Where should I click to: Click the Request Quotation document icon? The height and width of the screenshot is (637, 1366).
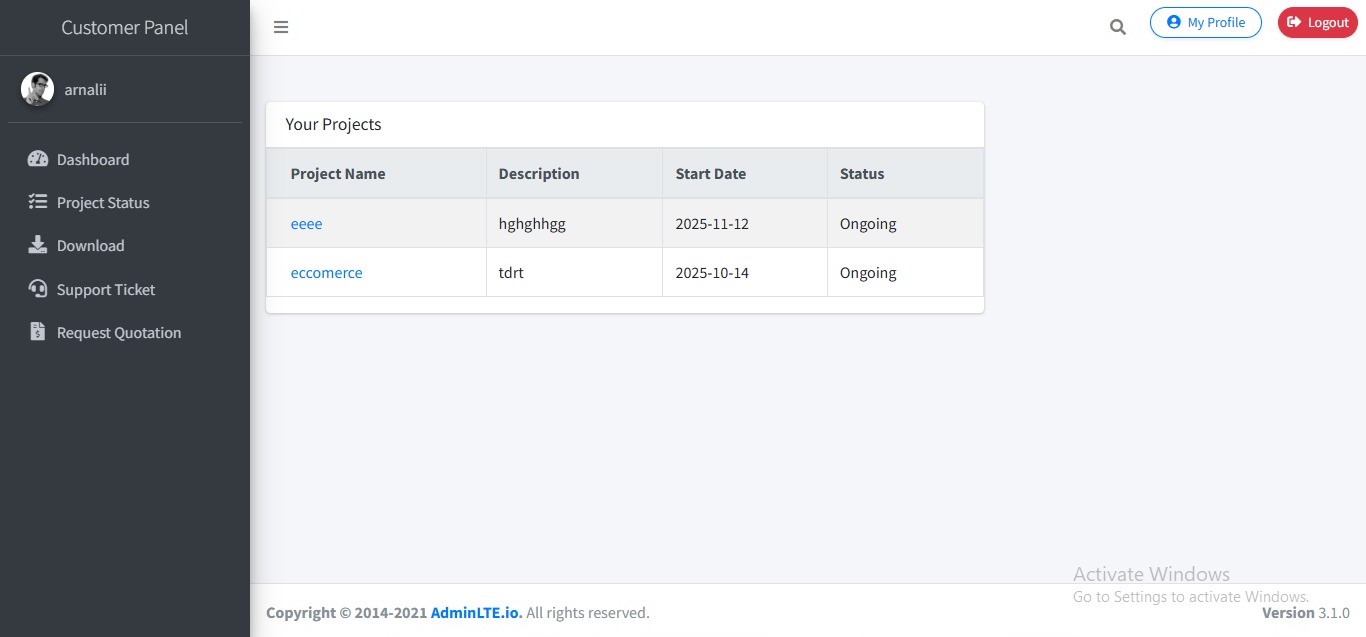point(38,332)
